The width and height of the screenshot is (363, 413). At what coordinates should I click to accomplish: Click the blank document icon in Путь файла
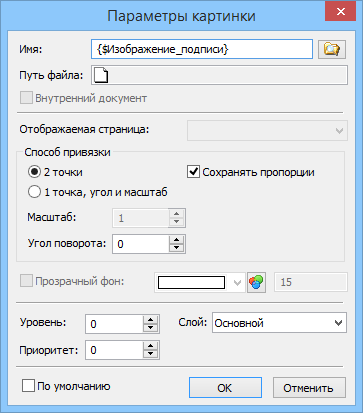[x=101, y=75]
